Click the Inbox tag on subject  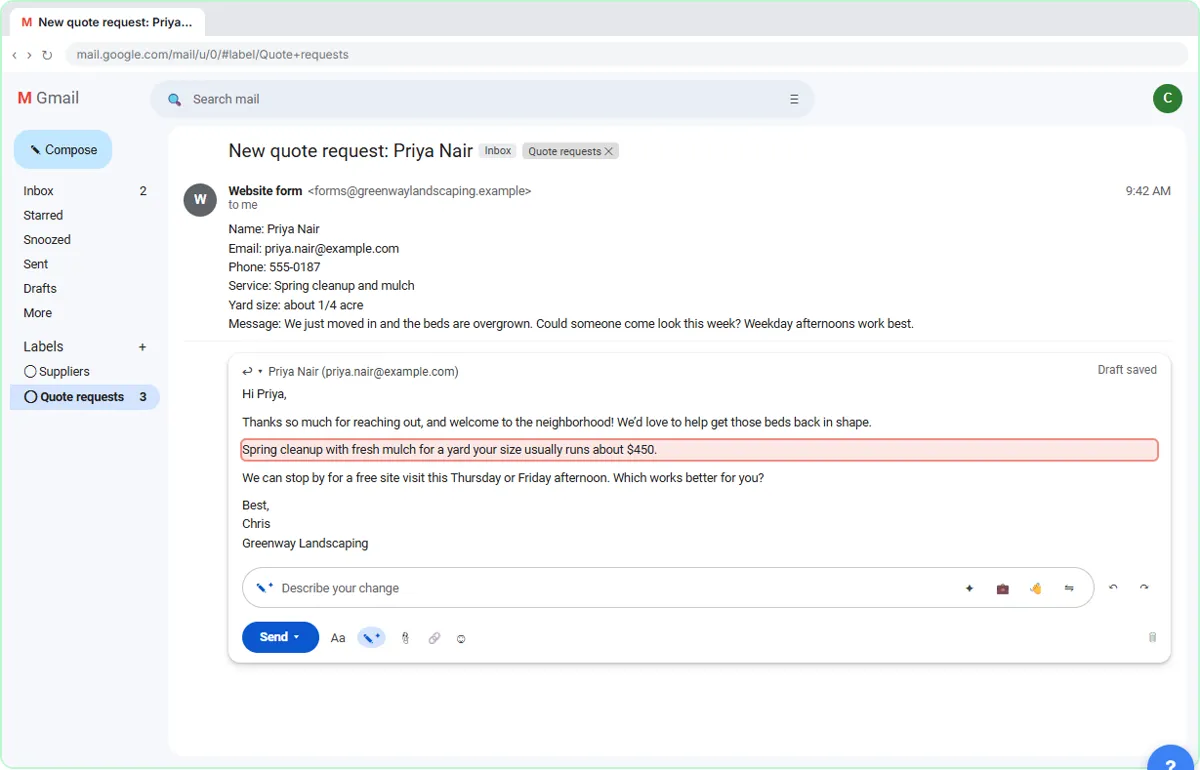tap(498, 151)
